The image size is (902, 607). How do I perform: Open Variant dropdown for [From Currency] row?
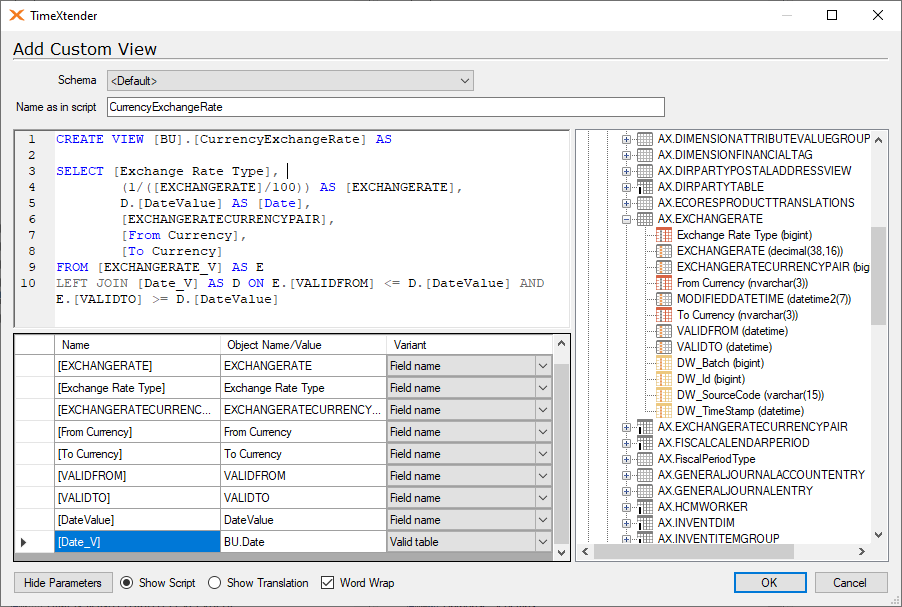[x=542, y=432]
